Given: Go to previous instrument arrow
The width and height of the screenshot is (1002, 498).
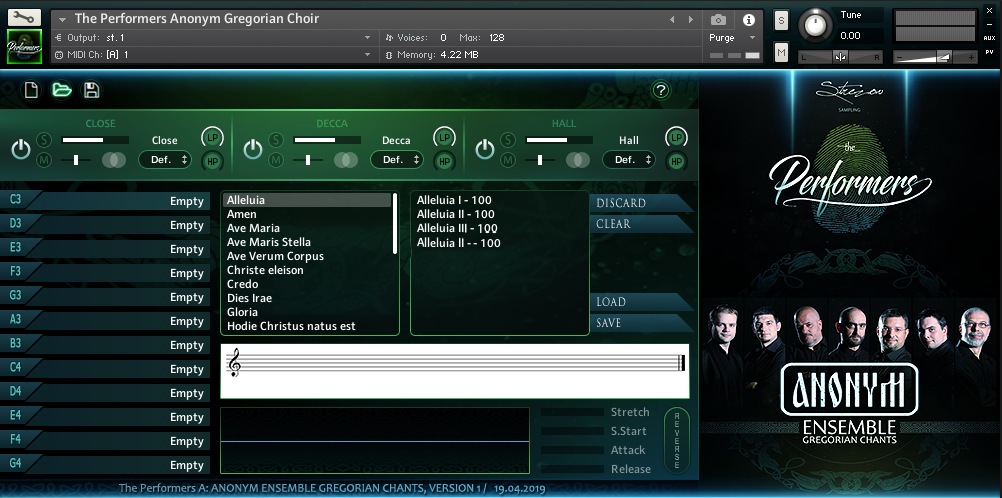Looking at the screenshot, I should [x=672, y=20].
